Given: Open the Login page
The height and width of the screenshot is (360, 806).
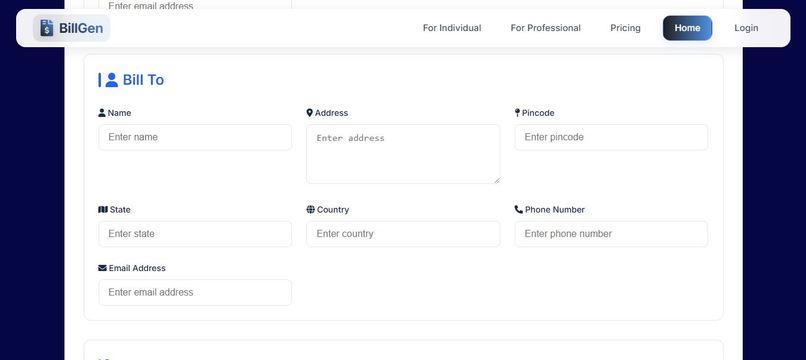Looking at the screenshot, I should (746, 28).
